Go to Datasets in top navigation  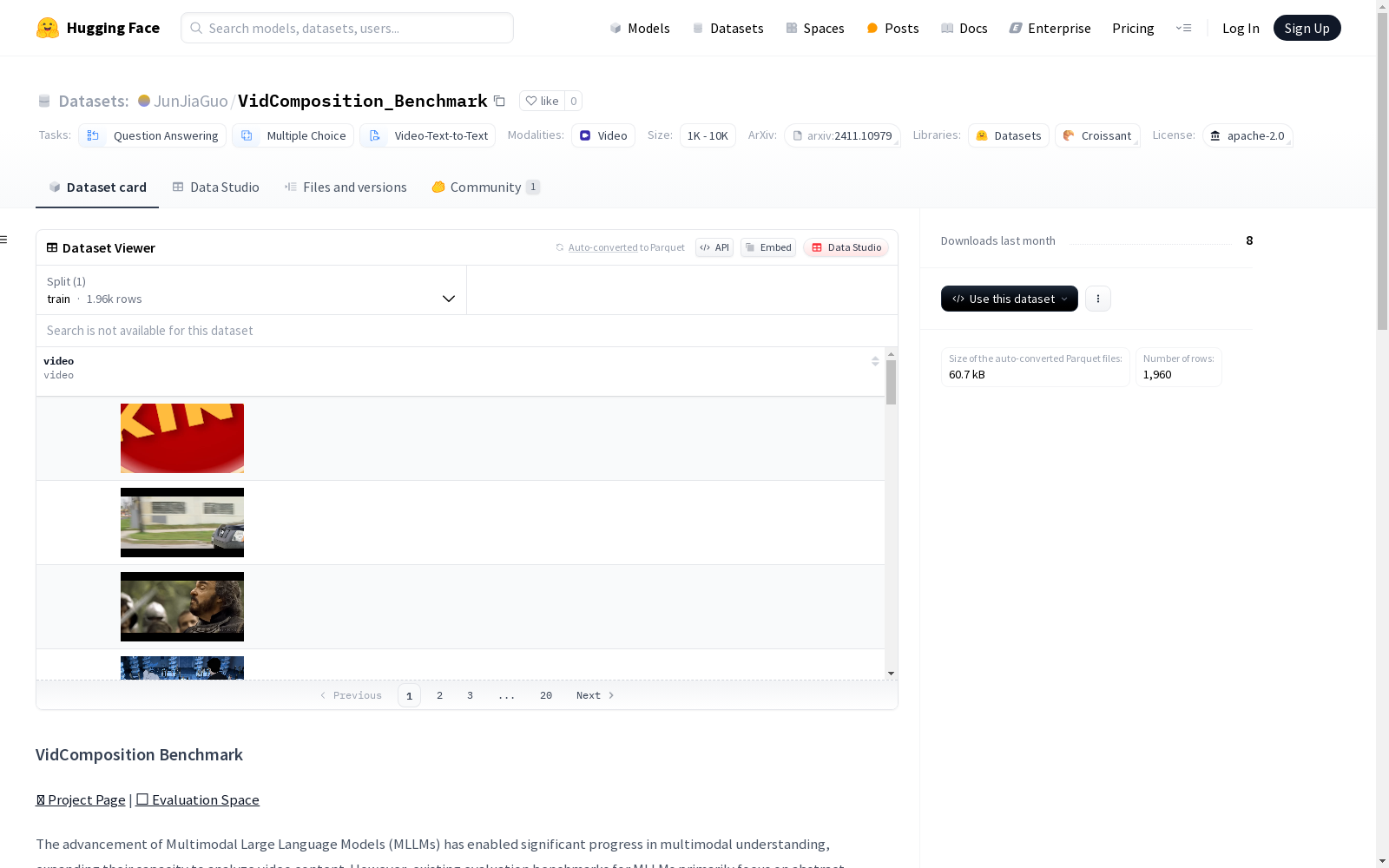tap(727, 28)
